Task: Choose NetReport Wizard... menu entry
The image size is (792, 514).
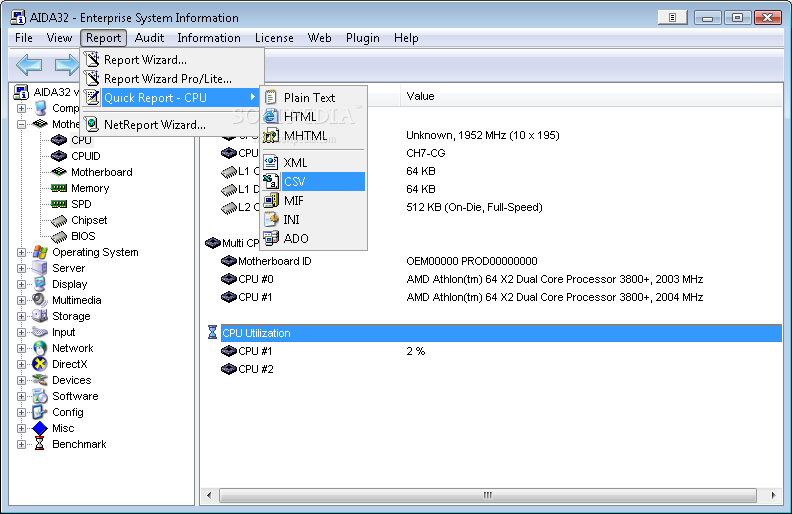Action: point(172,125)
